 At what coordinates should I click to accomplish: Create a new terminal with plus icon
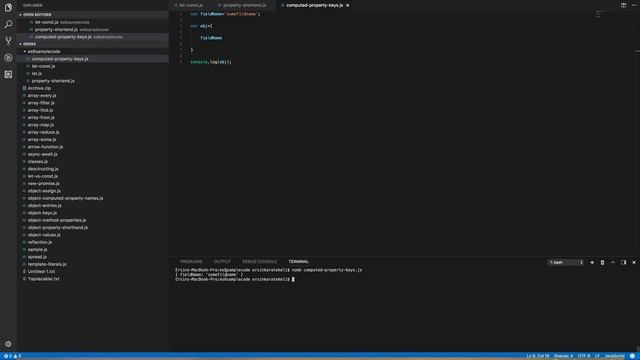tap(592, 262)
